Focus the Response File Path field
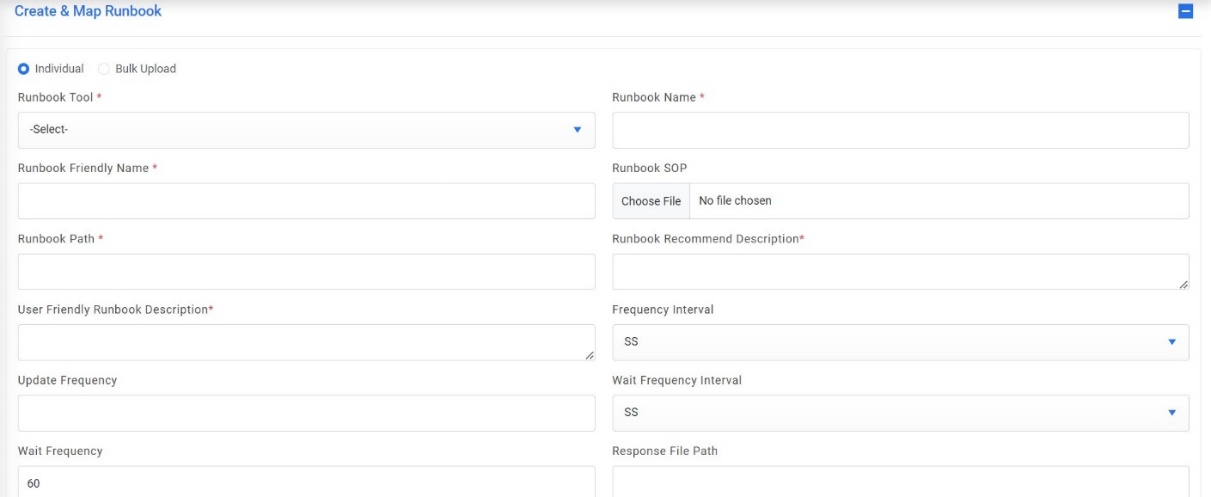 [900, 482]
